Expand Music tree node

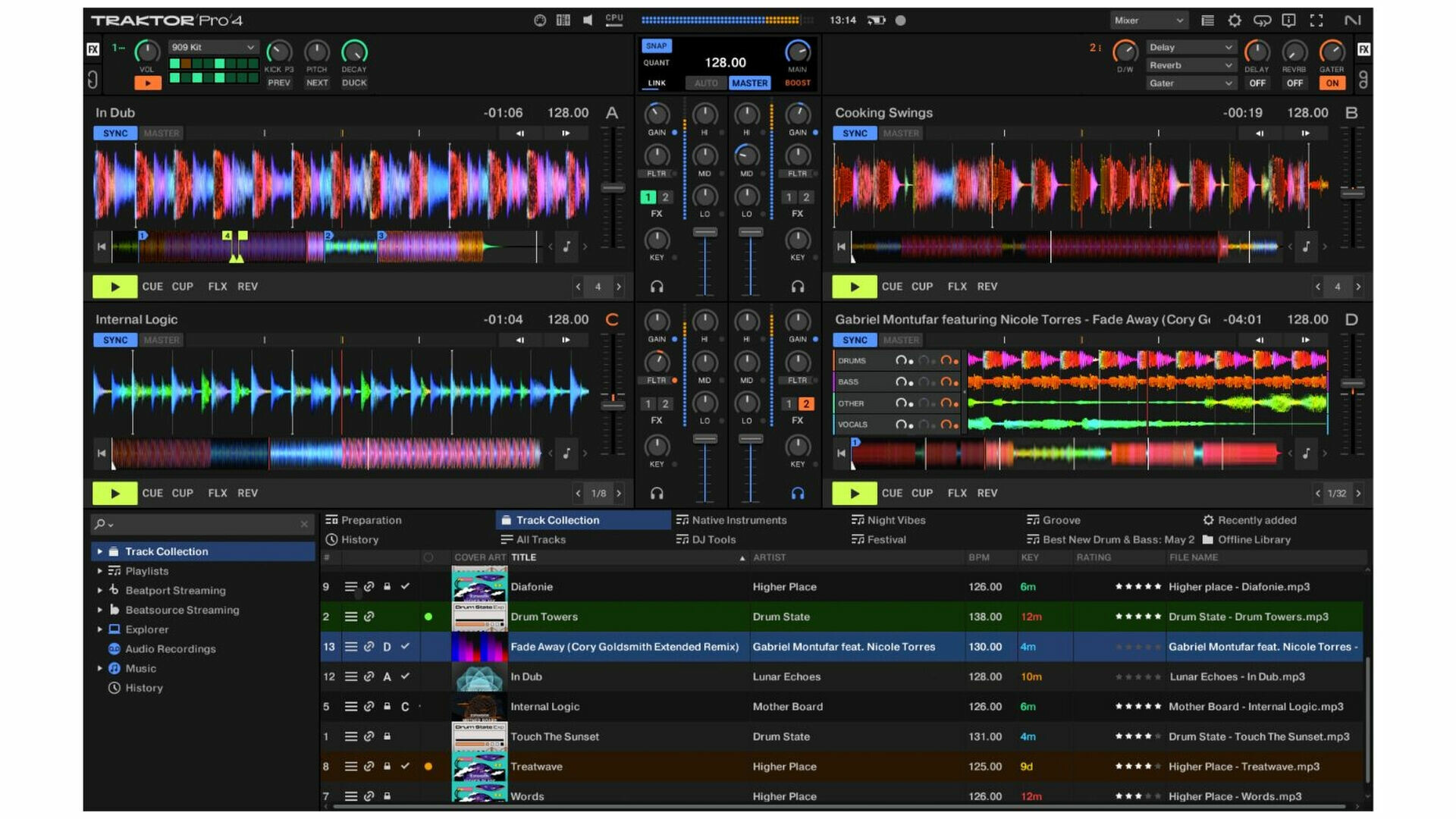(99, 668)
